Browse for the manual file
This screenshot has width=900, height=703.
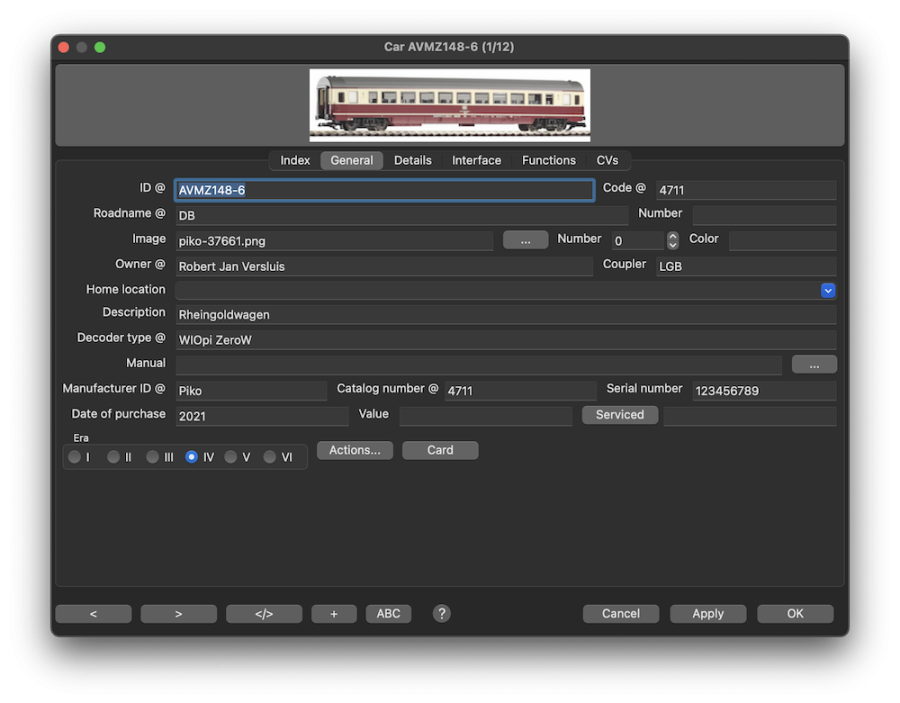pyautogui.click(x=814, y=365)
